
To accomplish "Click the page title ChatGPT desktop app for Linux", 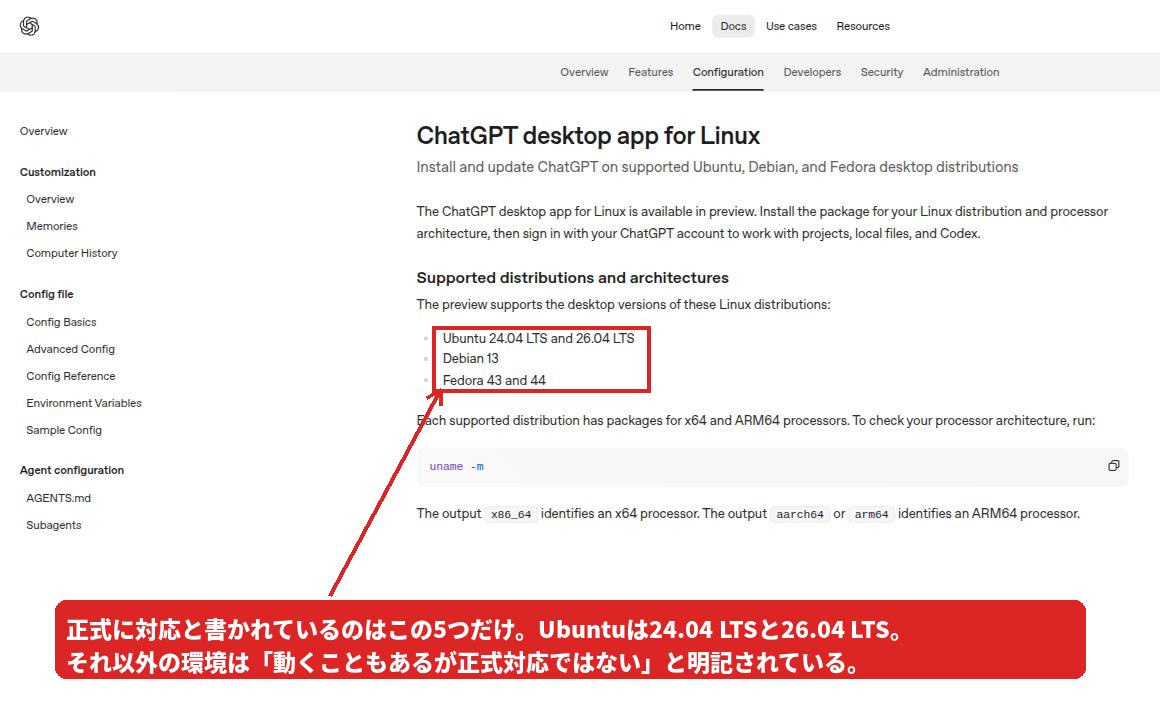I will click(x=588, y=135).
